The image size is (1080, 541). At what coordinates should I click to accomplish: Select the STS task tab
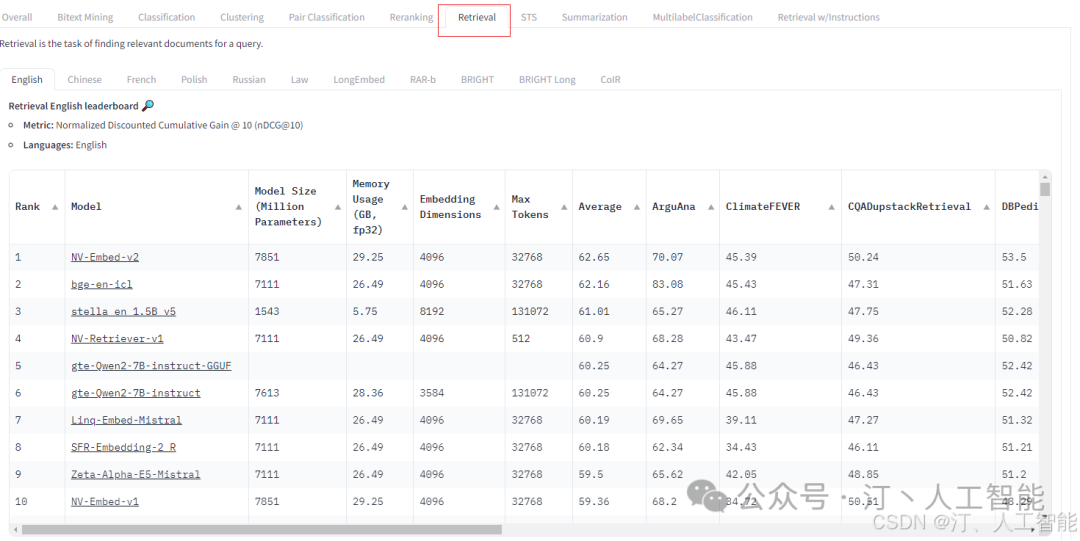click(528, 17)
